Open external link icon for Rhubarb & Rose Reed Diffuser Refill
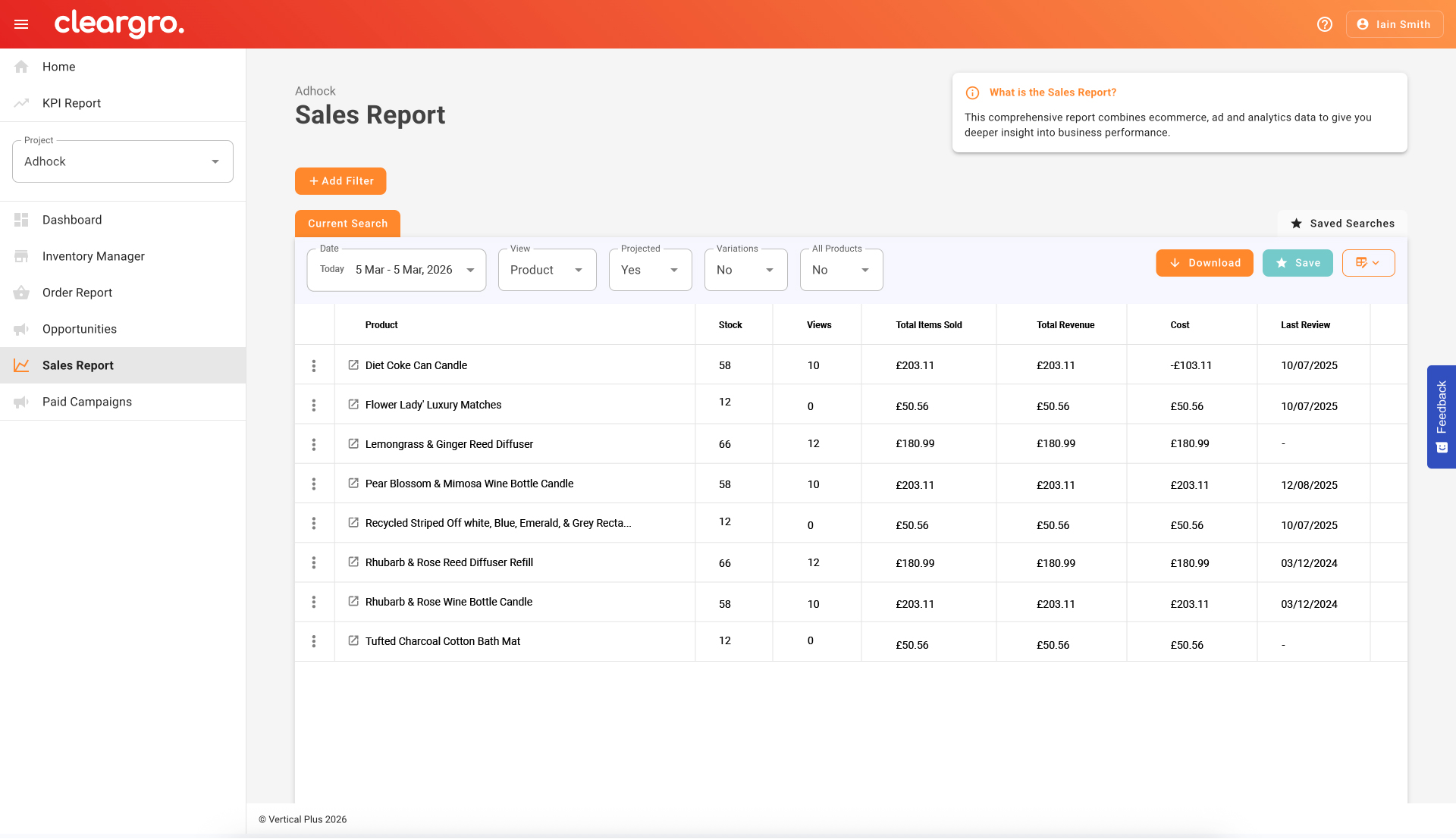Screen dimensions: 1456x839 coord(353,562)
